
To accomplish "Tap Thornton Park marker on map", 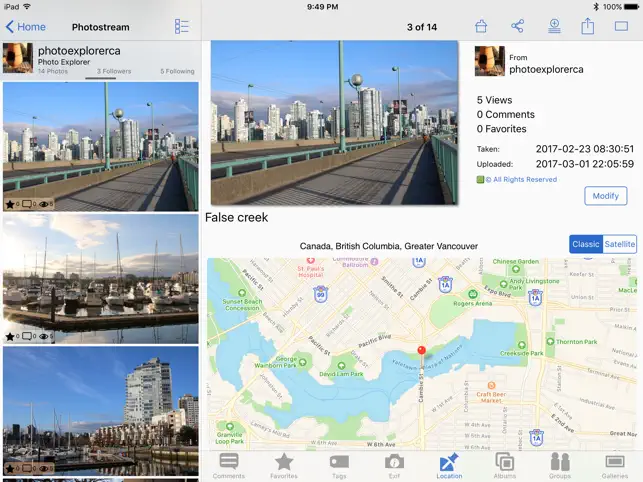I will [x=550, y=341].
